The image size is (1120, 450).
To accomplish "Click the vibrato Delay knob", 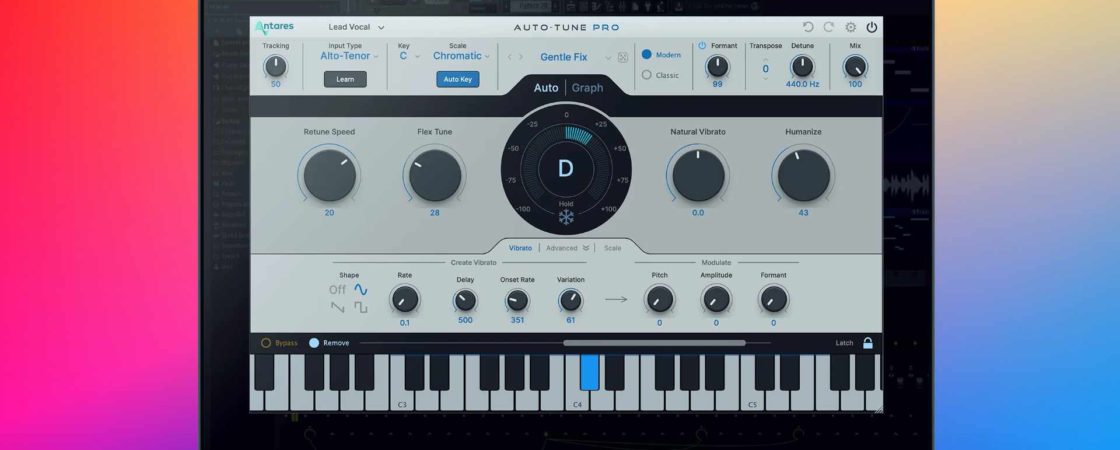I will click(465, 300).
